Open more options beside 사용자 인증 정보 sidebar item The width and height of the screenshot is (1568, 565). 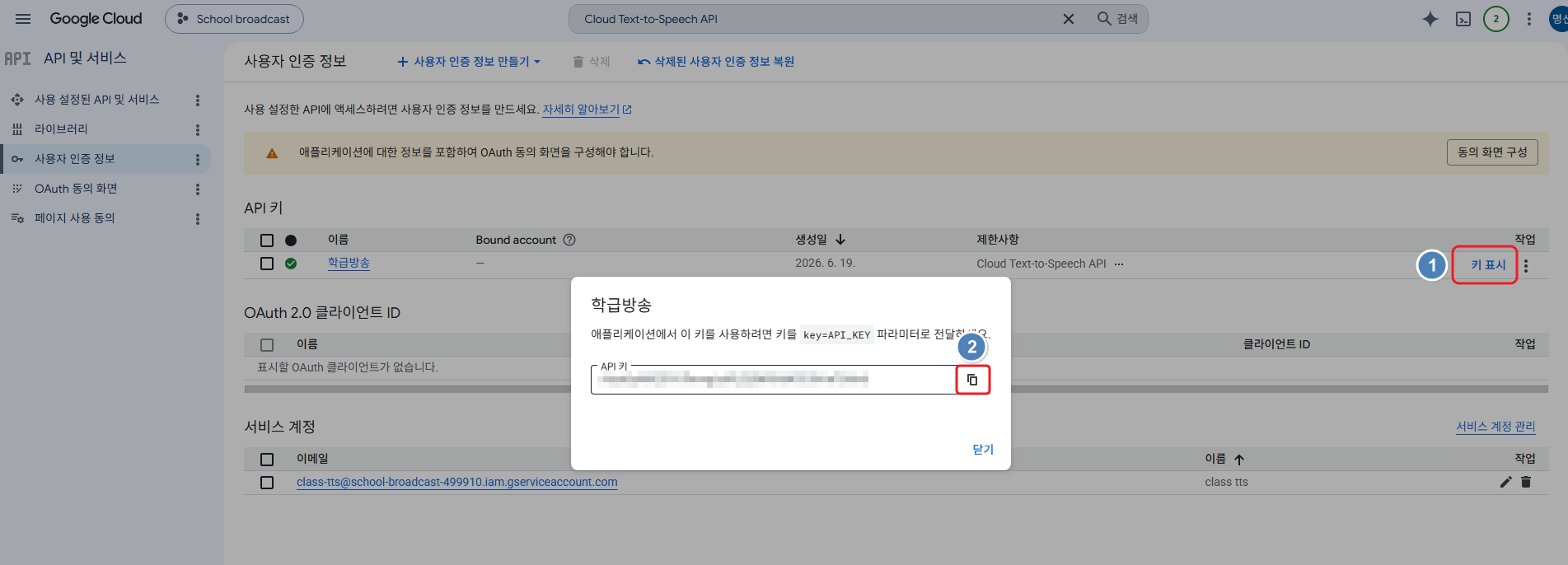[197, 160]
